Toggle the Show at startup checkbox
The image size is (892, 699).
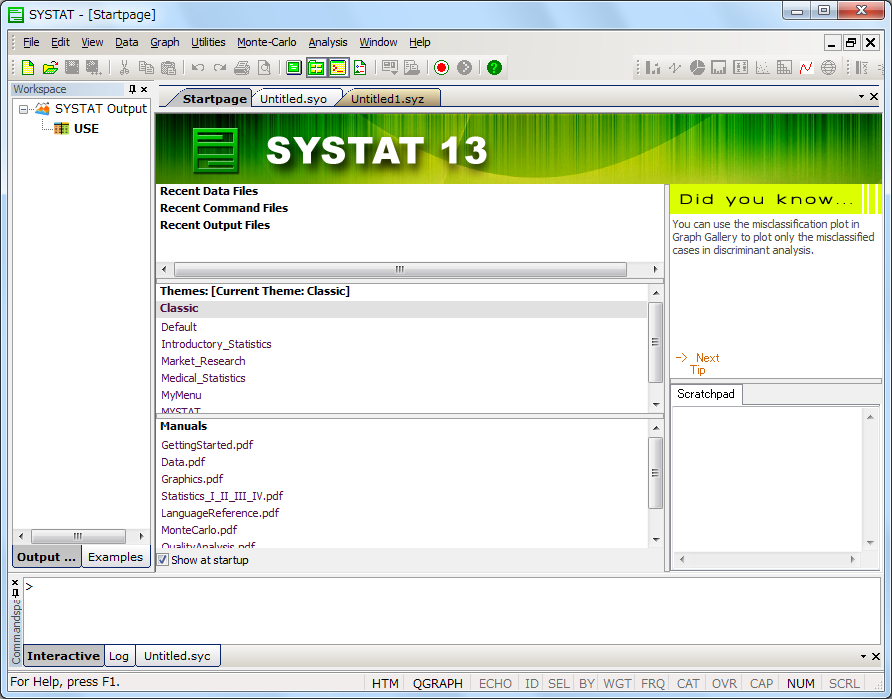(163, 560)
